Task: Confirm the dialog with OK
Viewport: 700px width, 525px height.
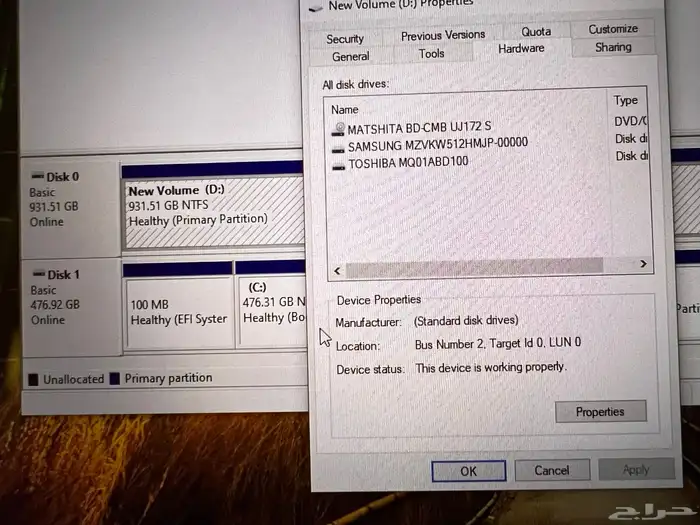Action: pos(468,470)
